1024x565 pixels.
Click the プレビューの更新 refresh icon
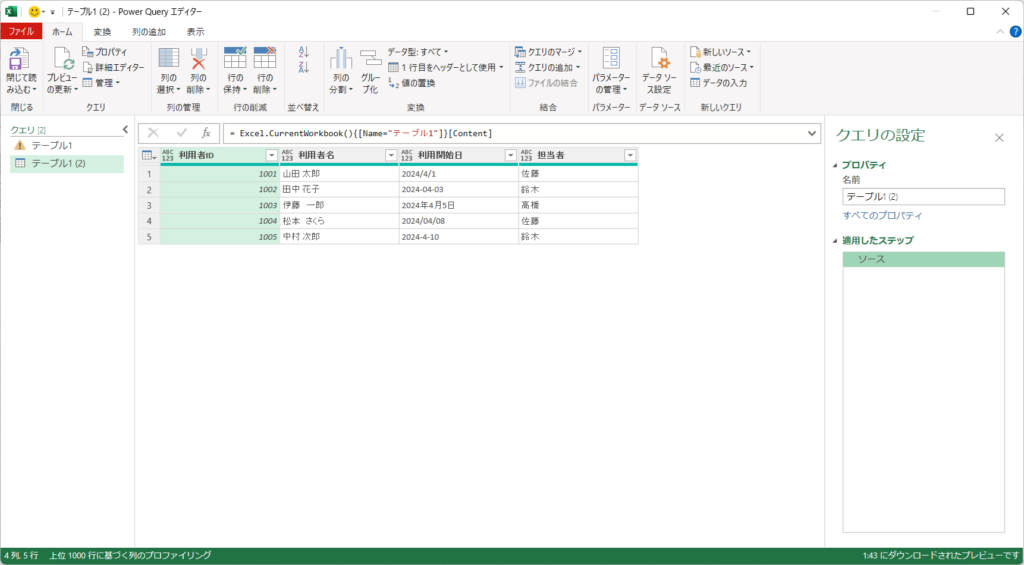(63, 59)
